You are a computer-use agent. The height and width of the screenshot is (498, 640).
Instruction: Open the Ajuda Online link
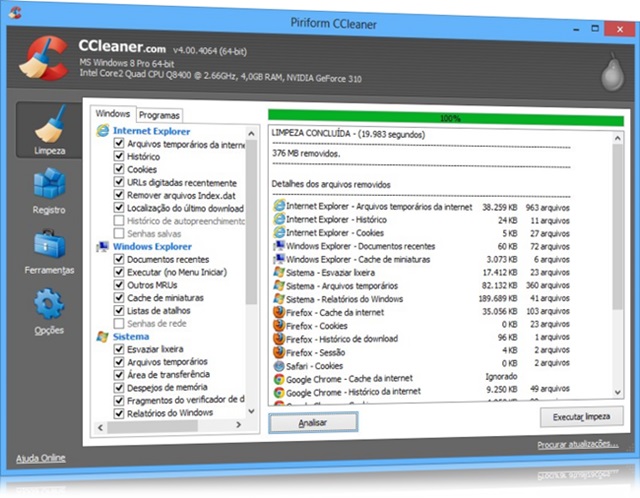tap(41, 458)
